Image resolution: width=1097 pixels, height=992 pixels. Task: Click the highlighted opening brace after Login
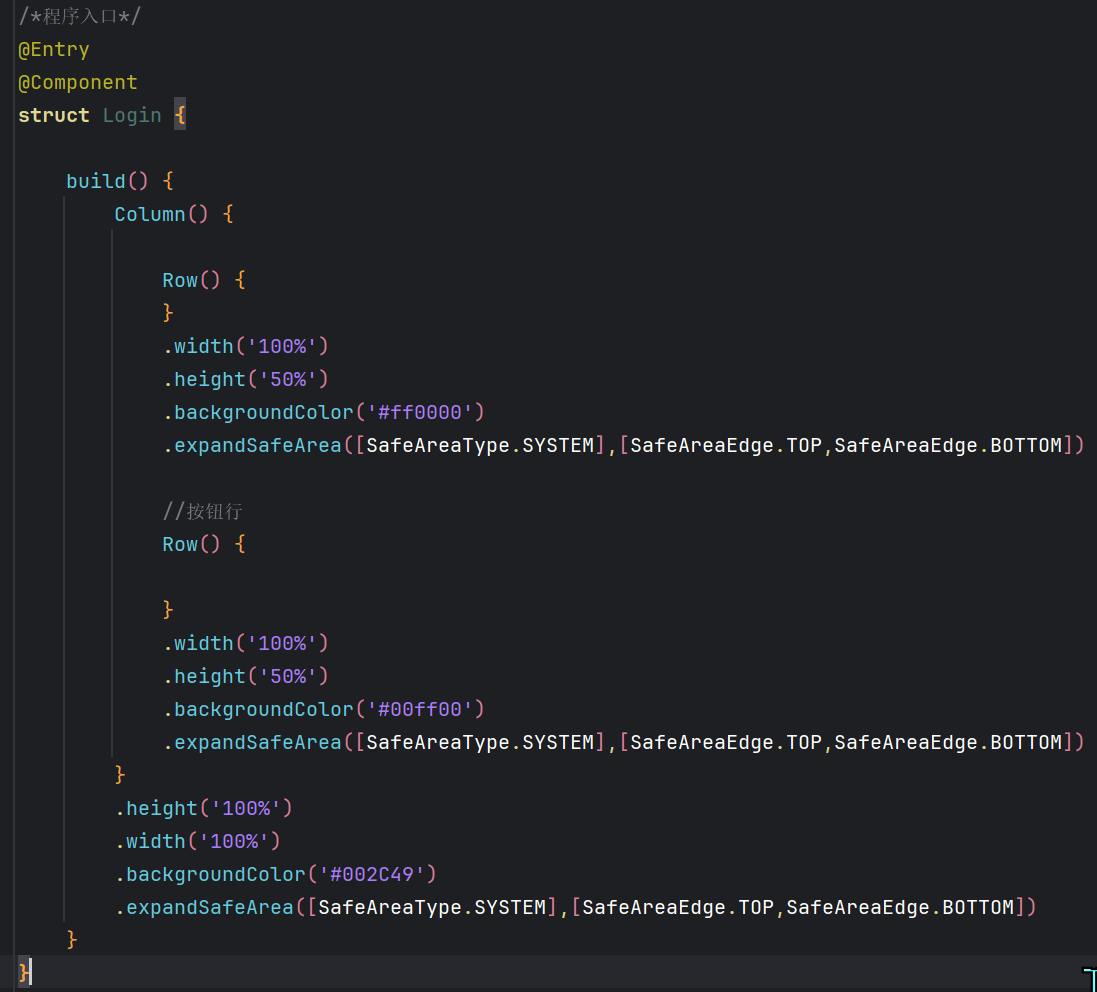[x=180, y=115]
